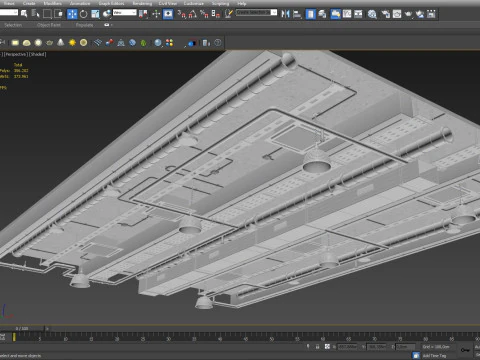The height and width of the screenshot is (360, 480).
Task: Open the Layer Explorer
Action: 322,14
